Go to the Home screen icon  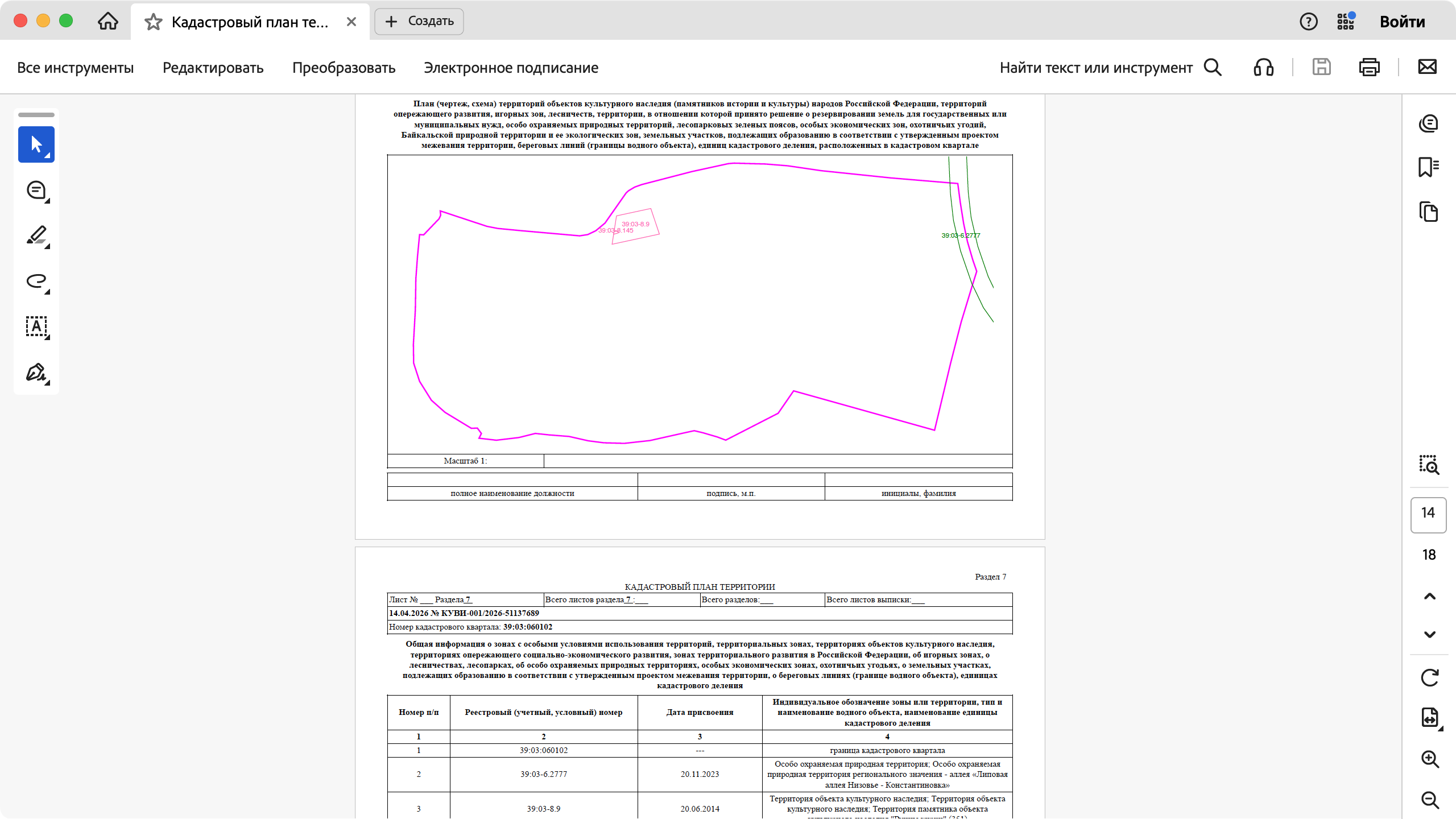pos(107,22)
